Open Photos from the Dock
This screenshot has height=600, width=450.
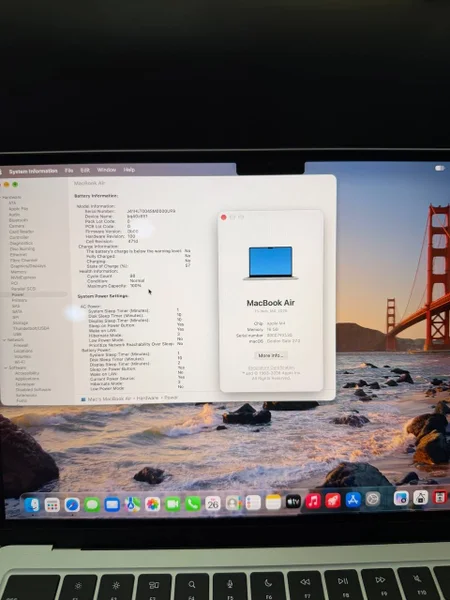pyautogui.click(x=152, y=504)
